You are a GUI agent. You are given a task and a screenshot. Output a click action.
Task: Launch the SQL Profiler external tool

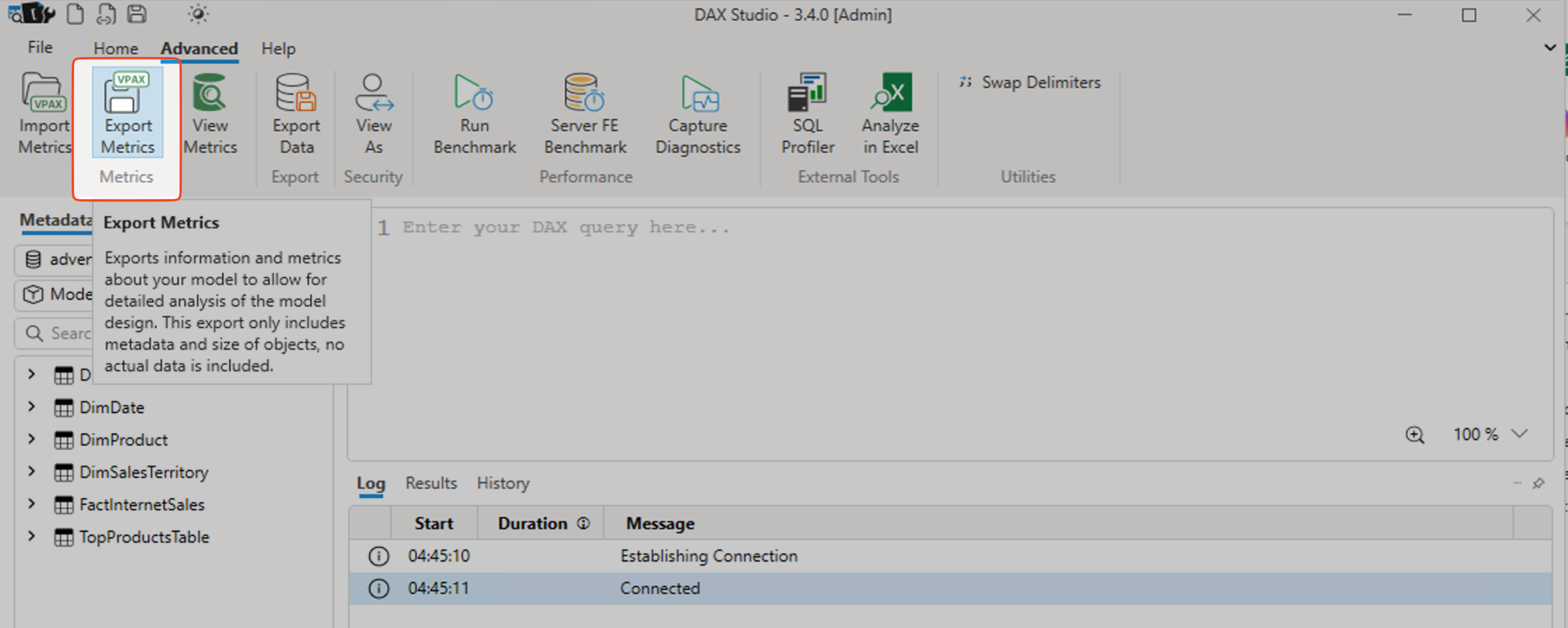pyautogui.click(x=808, y=112)
